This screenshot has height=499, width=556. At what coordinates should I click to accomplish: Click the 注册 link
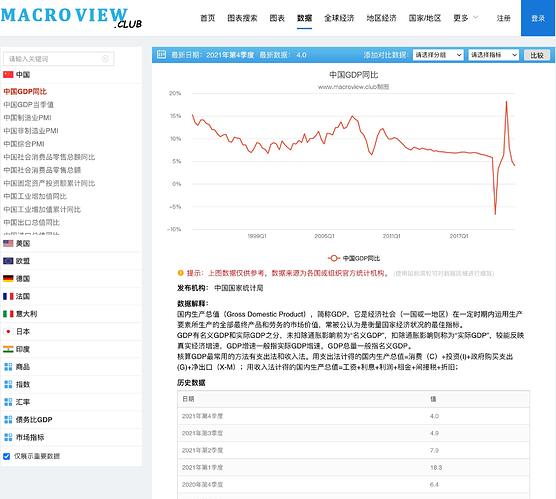click(x=503, y=18)
